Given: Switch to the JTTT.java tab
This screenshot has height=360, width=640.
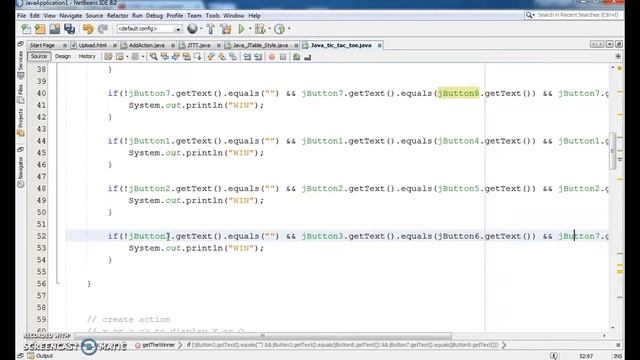Looking at the screenshot, I should coord(199,45).
